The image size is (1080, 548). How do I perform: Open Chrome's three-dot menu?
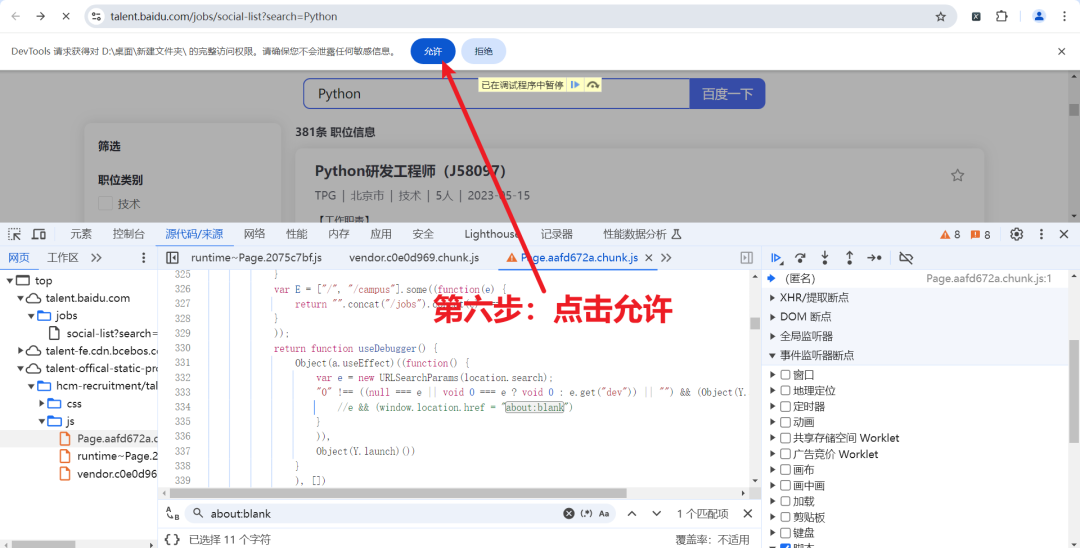1064,17
